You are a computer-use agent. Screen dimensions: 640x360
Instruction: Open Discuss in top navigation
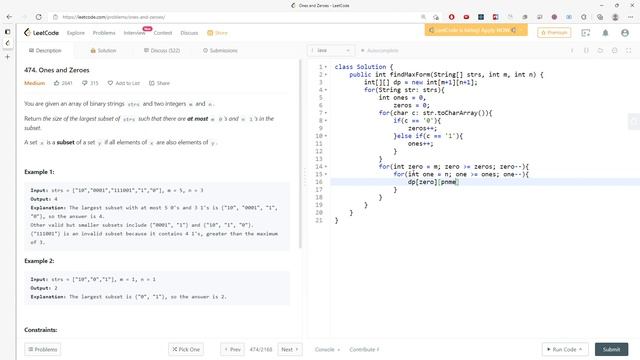[189, 33]
